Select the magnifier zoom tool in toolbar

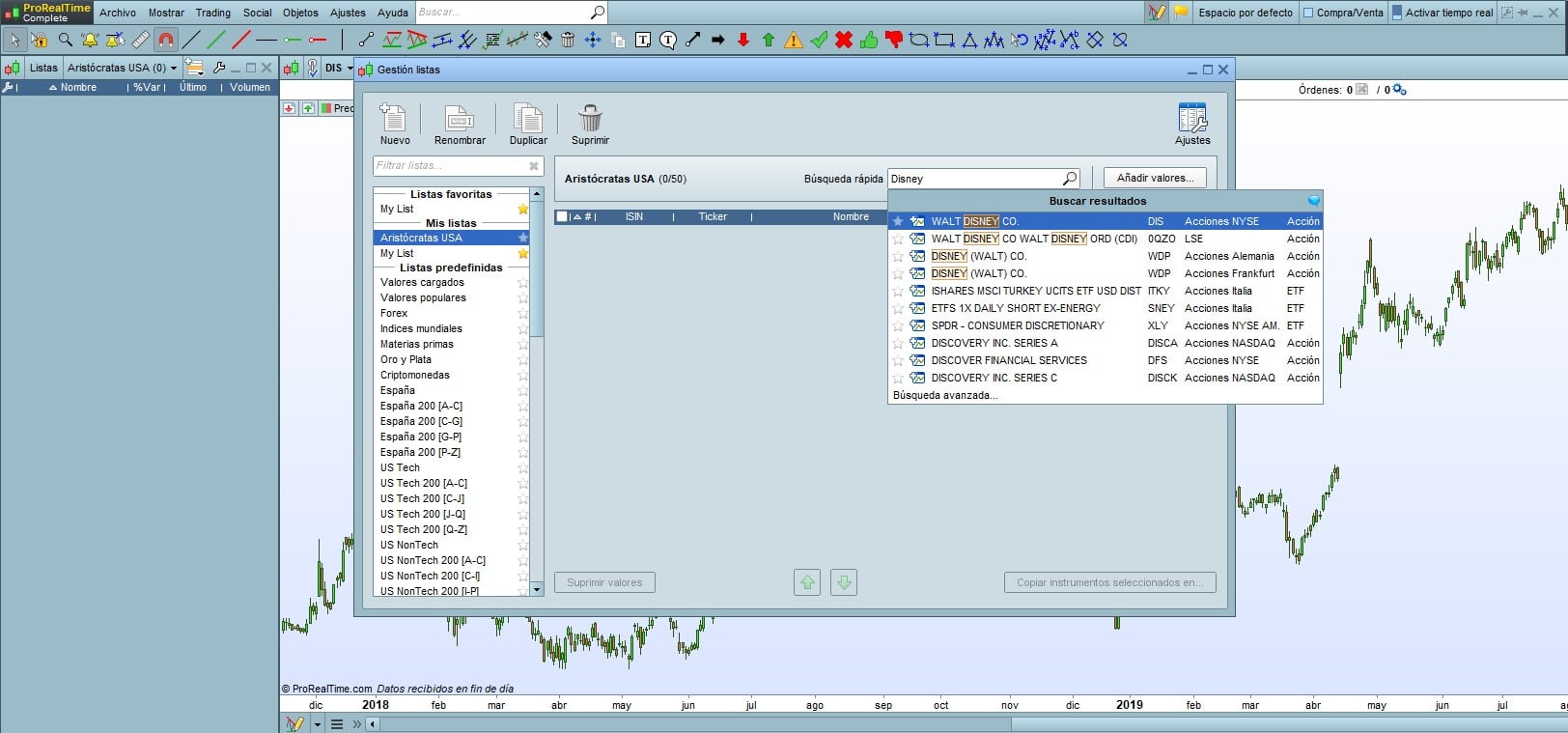pyautogui.click(x=65, y=40)
